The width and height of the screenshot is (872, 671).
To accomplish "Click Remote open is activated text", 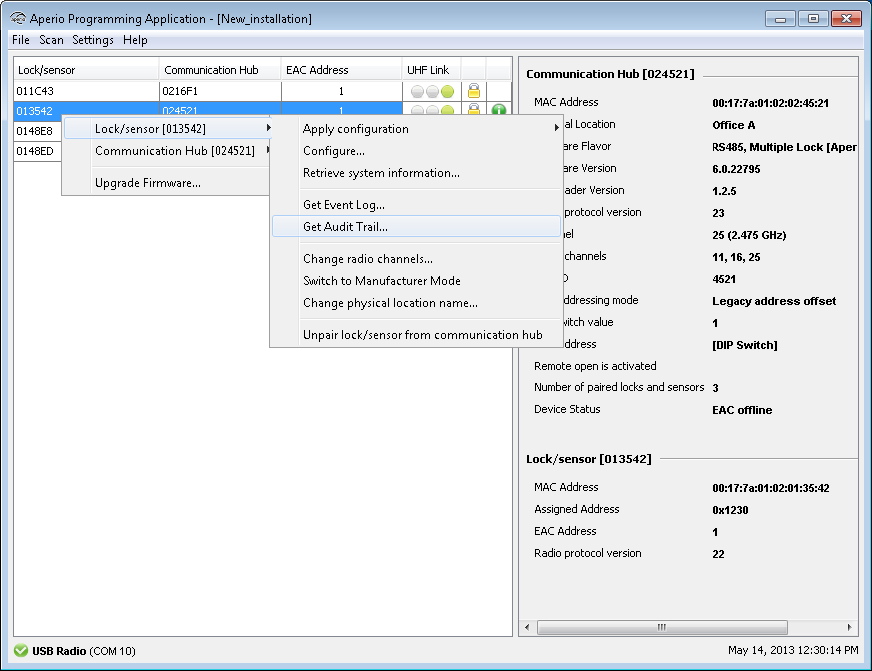I will click(595, 366).
